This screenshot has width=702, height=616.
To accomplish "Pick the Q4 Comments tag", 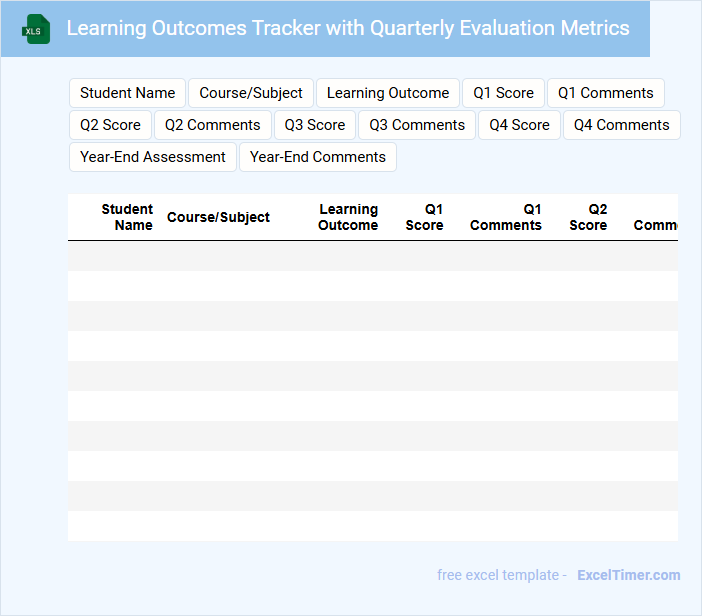I will (x=622, y=125).
